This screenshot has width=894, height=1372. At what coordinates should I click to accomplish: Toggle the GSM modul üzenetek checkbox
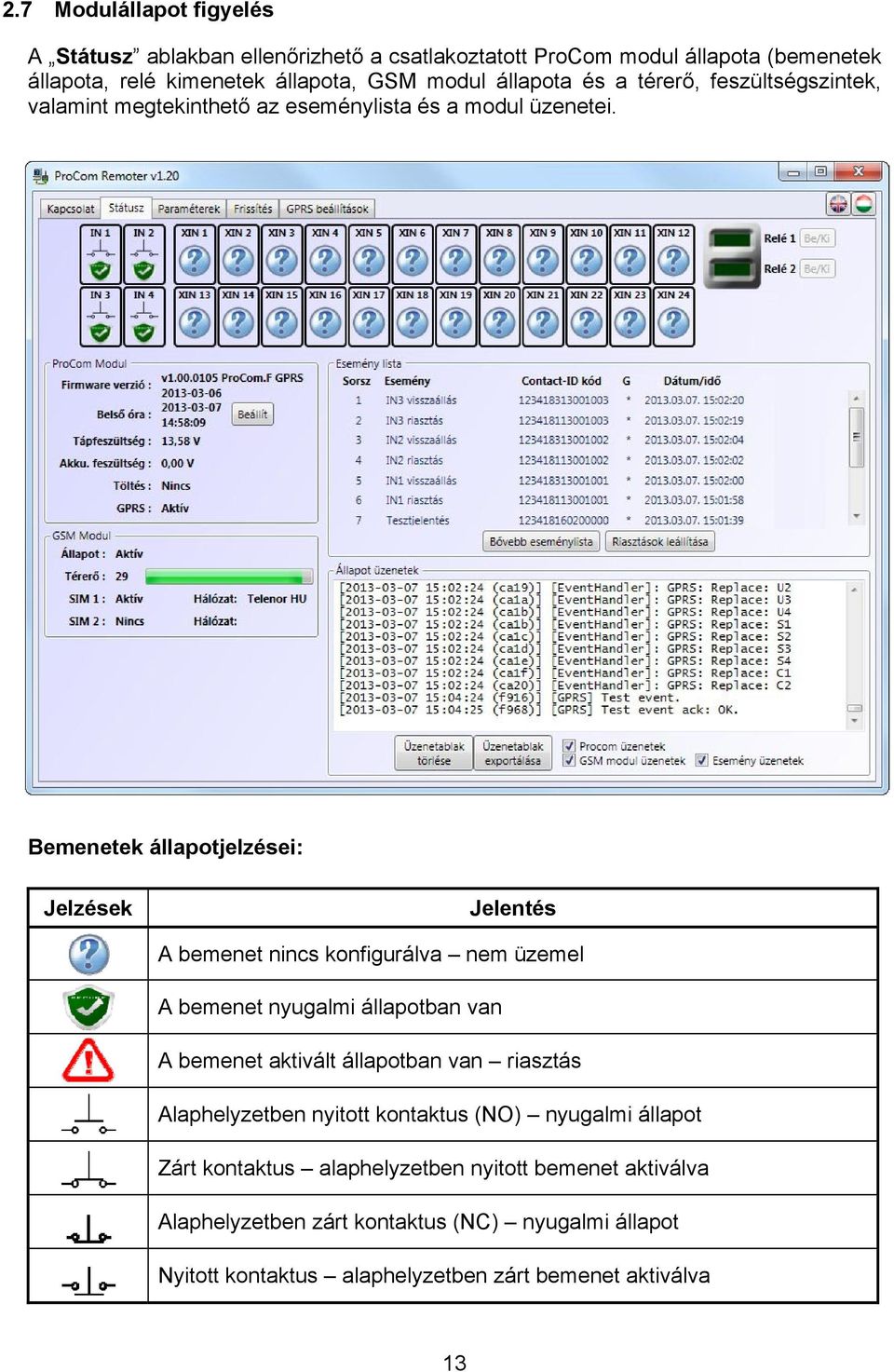568,760
